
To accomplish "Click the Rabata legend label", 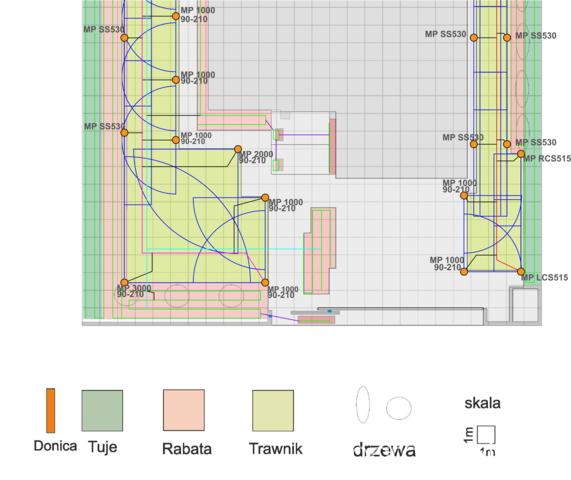I will click(x=187, y=449).
